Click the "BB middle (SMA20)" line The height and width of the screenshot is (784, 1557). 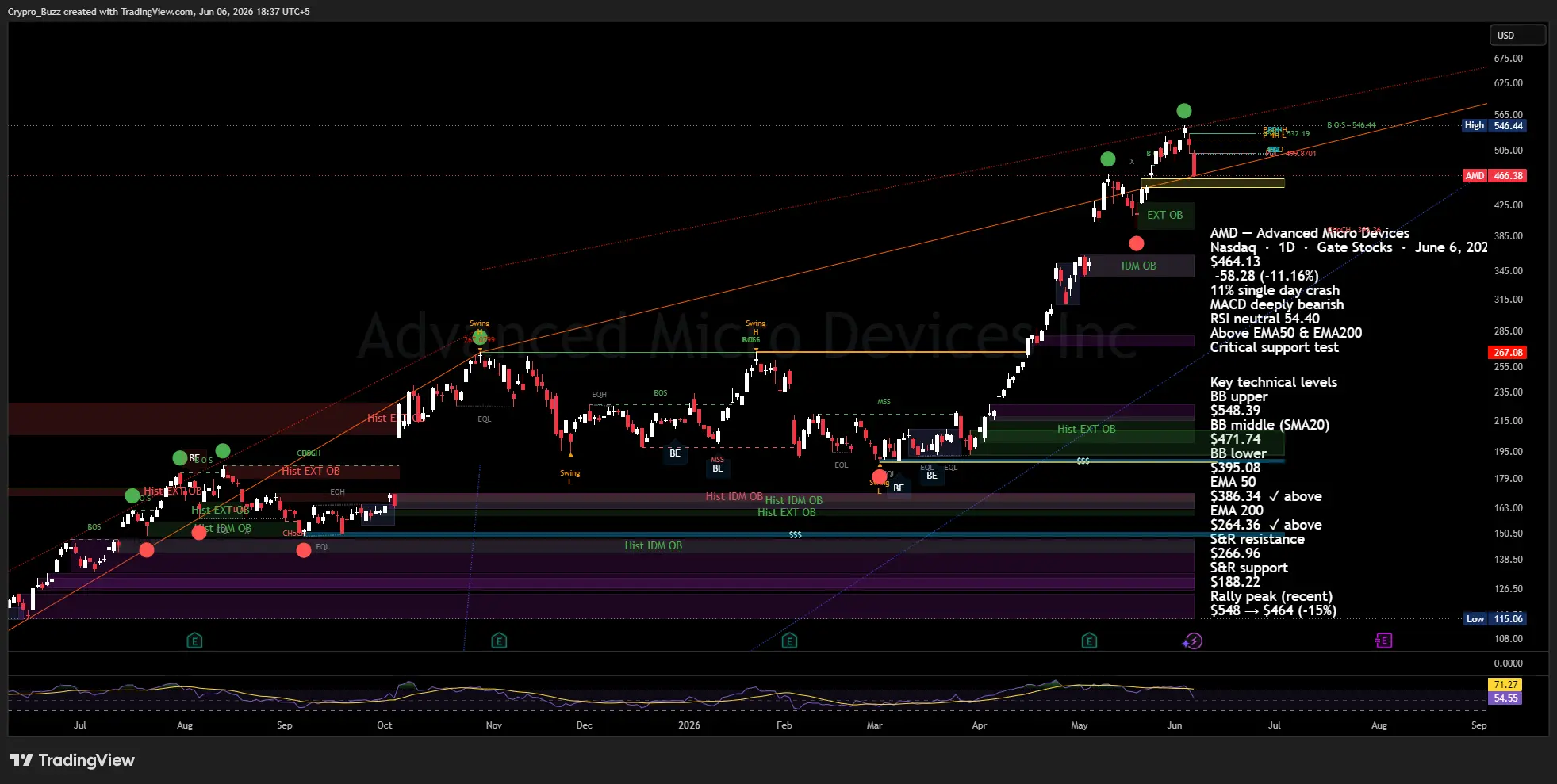pos(1270,425)
